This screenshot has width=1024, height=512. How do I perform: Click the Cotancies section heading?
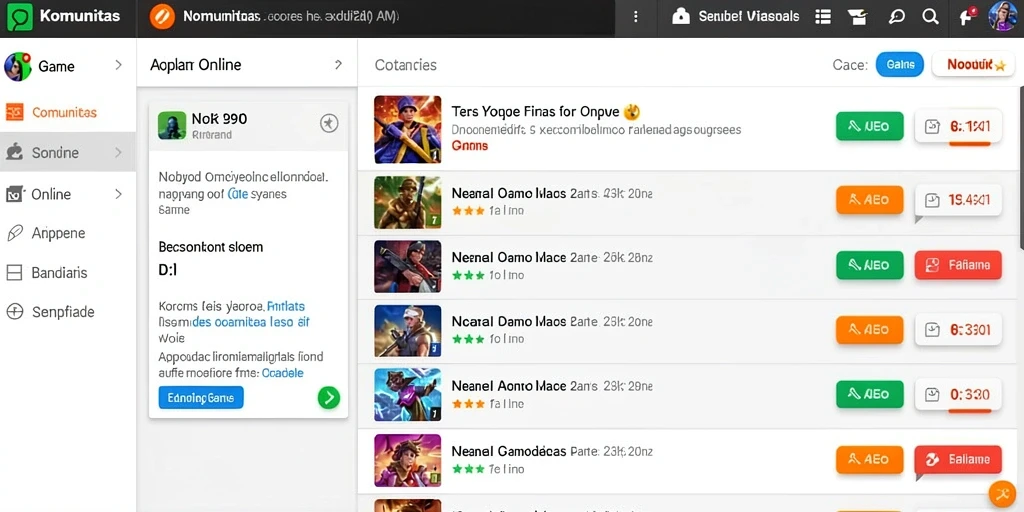coord(406,65)
